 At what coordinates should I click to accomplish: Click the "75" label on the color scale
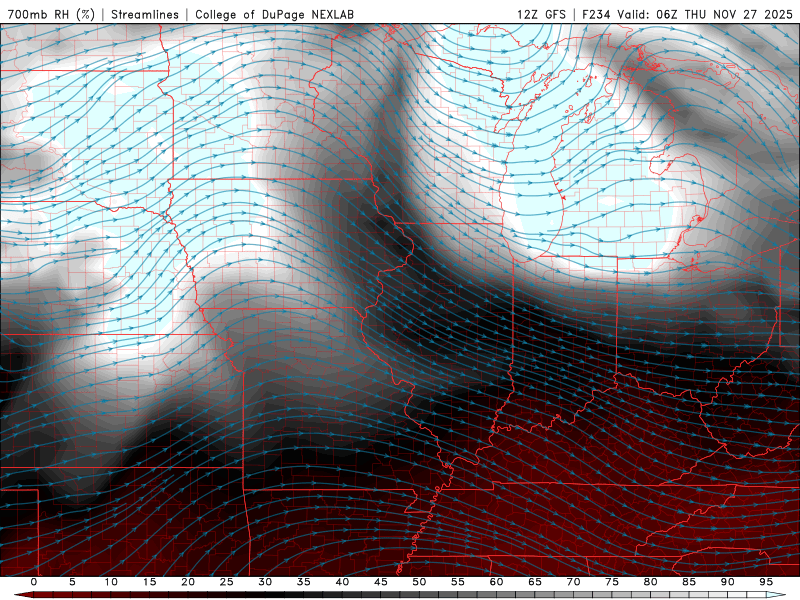click(612, 582)
